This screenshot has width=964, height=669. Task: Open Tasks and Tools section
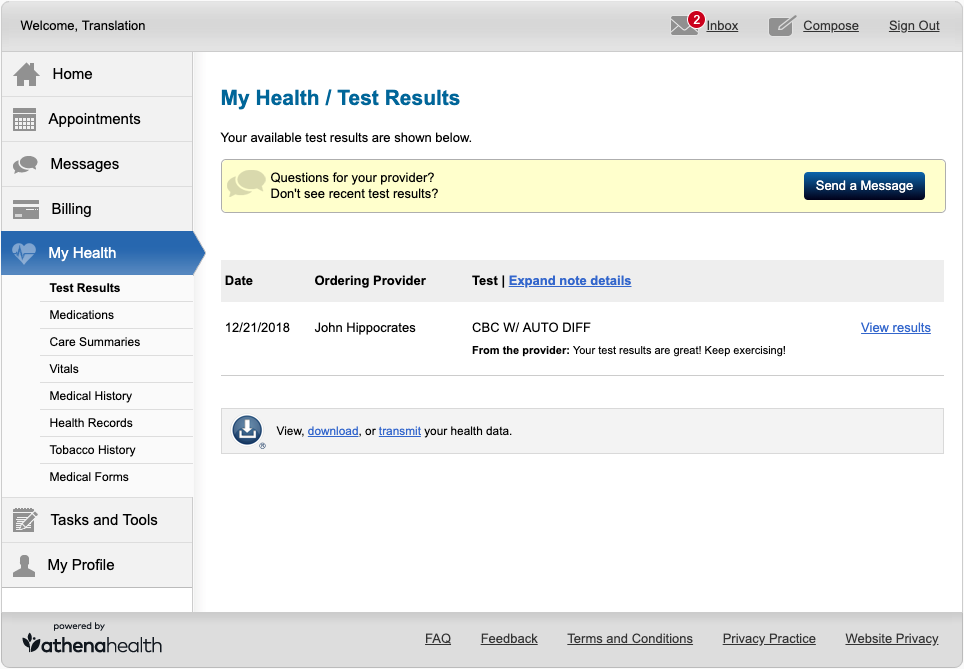[97, 520]
